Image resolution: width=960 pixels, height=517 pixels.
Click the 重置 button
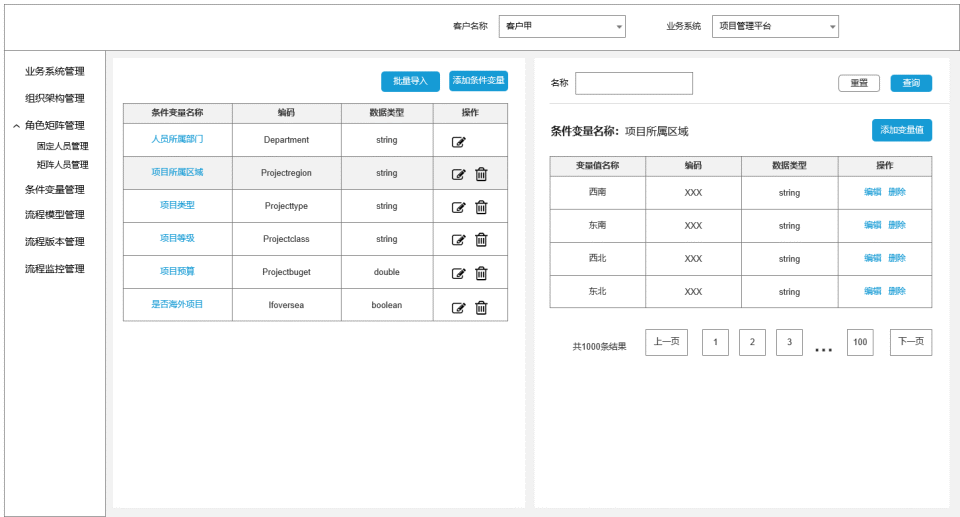pos(859,83)
